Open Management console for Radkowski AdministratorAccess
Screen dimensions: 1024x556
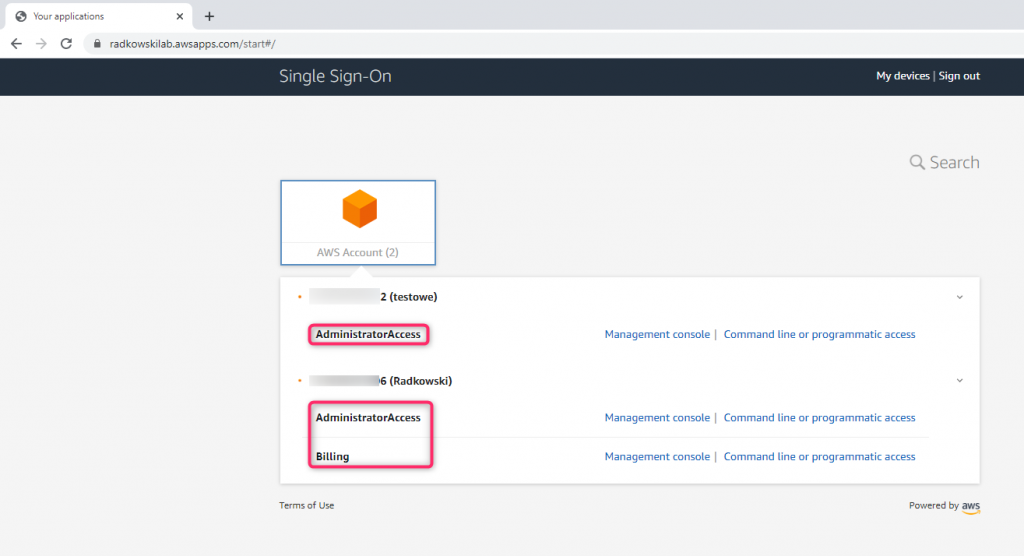click(x=657, y=417)
